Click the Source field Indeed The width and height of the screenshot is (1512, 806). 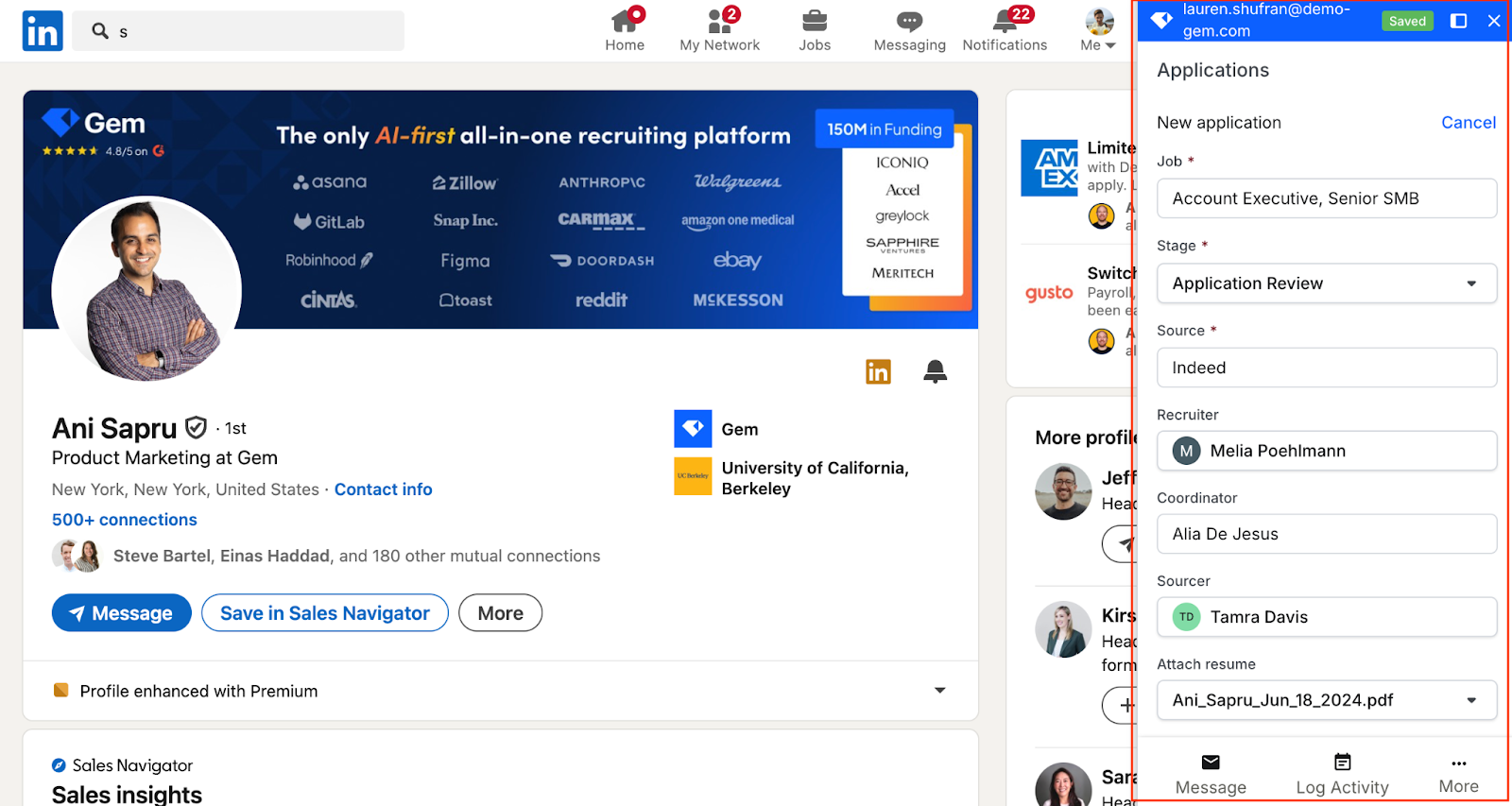(1327, 368)
